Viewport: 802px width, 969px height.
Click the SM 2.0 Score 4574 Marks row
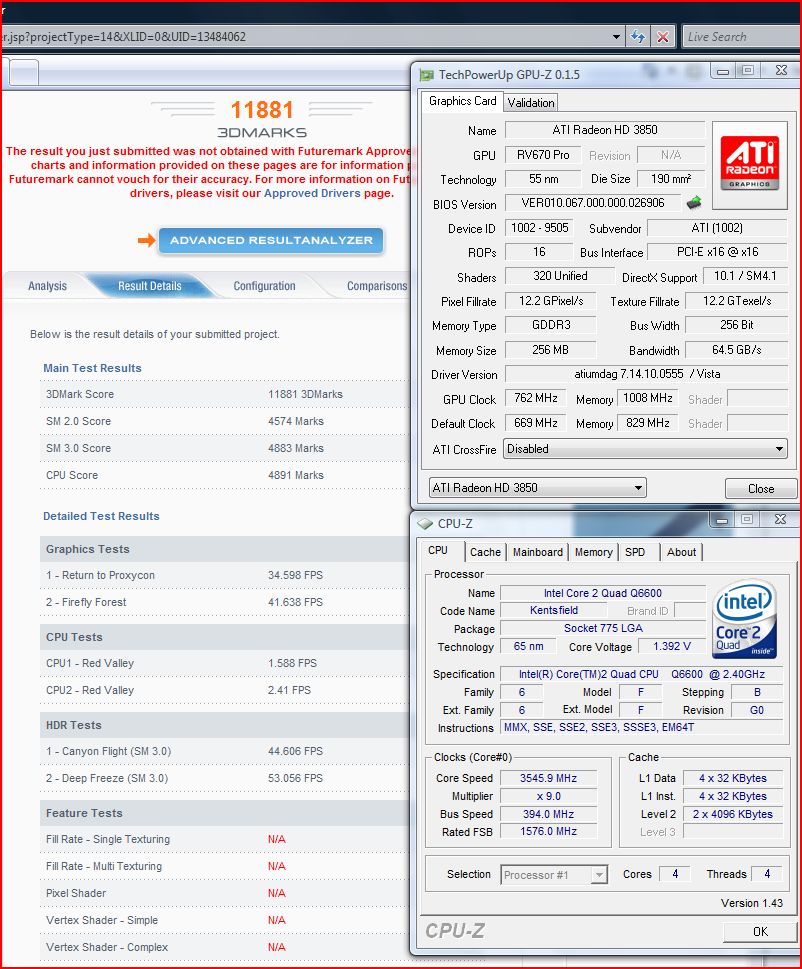(x=225, y=421)
